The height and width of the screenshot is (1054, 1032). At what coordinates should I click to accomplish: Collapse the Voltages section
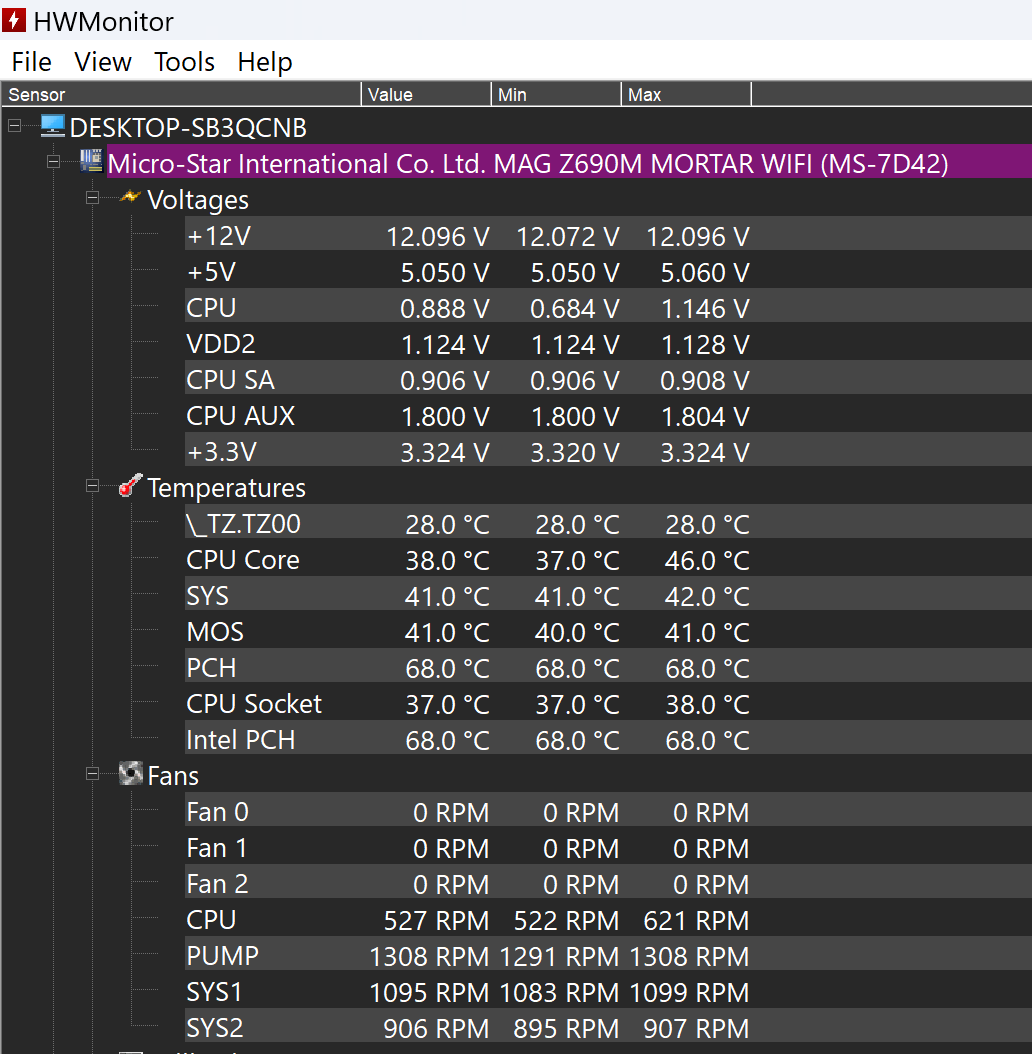coord(93,198)
